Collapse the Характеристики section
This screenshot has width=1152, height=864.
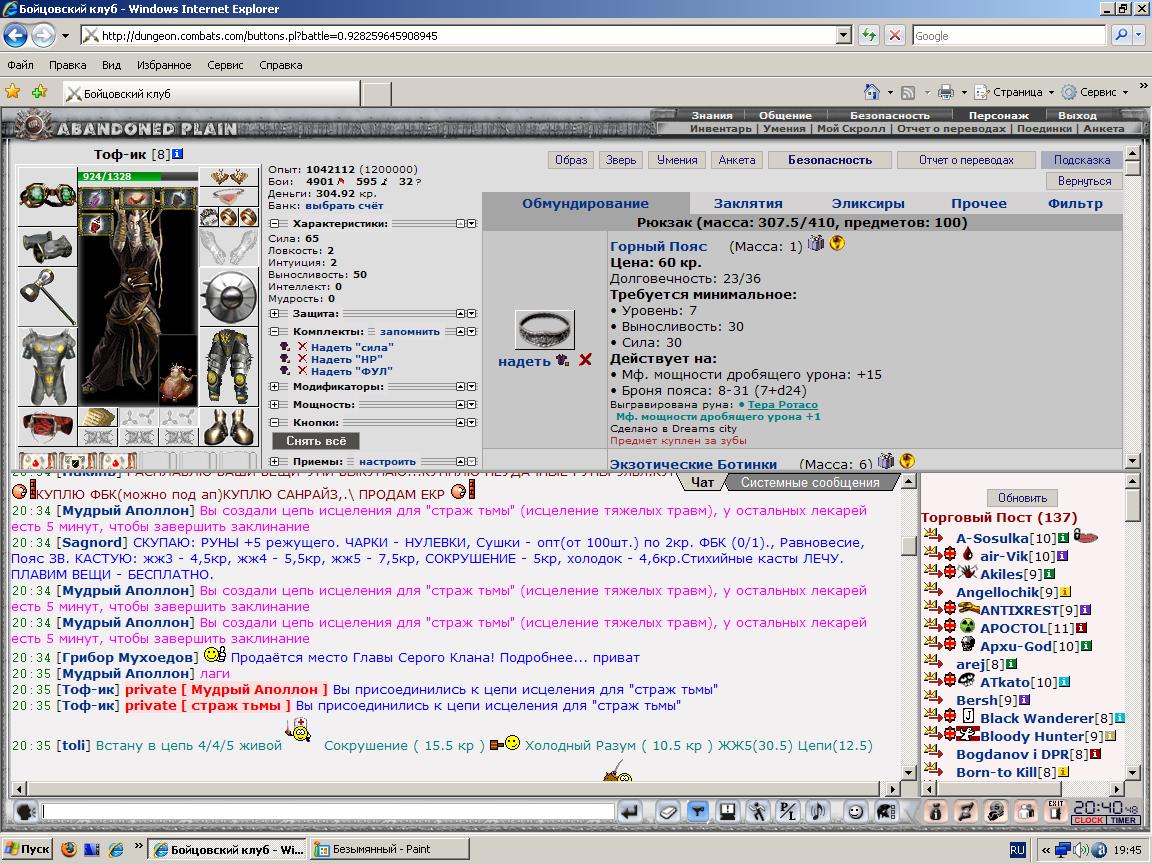[x=274, y=223]
